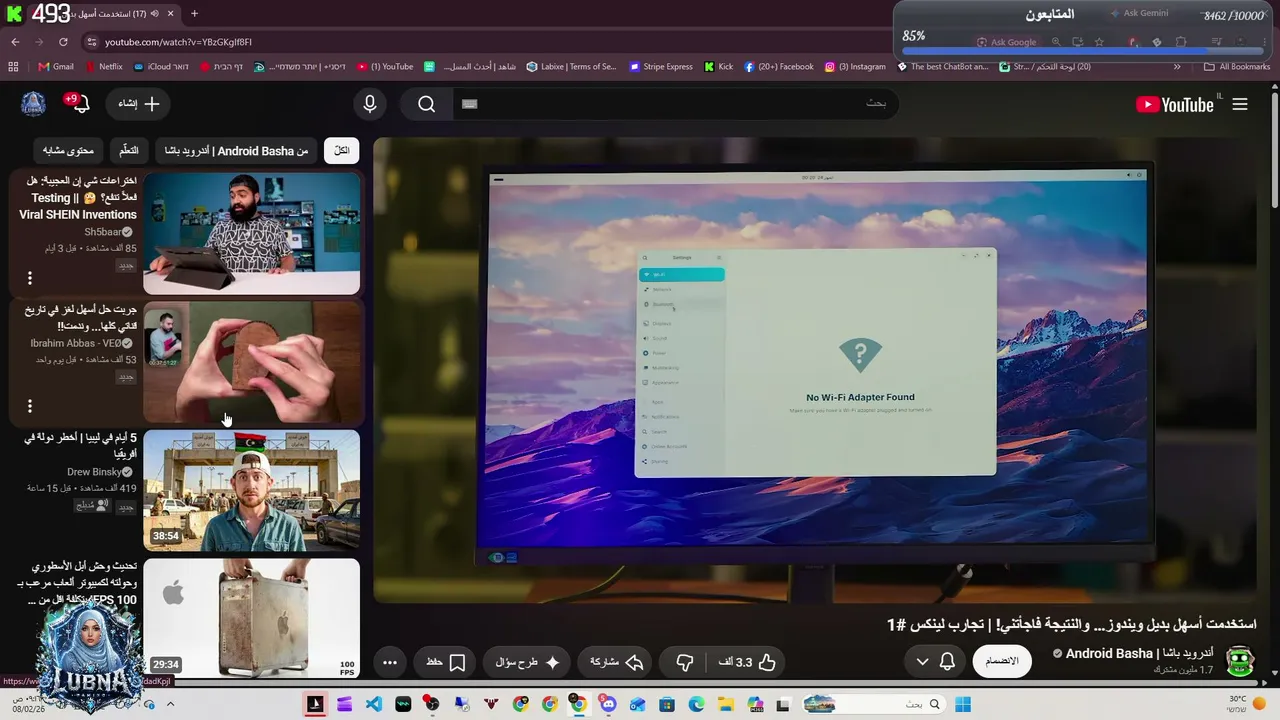Go back in the browser
The width and height of the screenshot is (1280, 720).
point(15,42)
